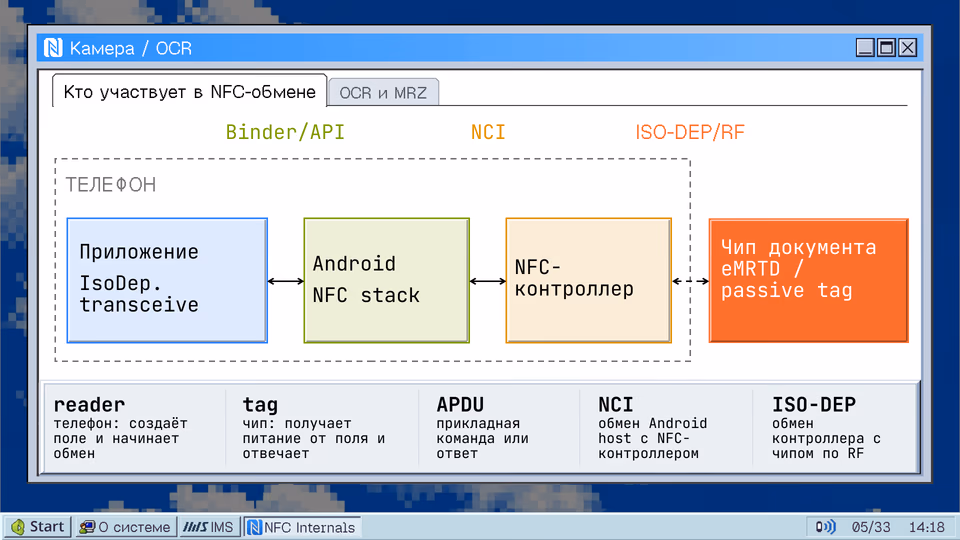Activate the "NFC Internals" taskbar item
This screenshot has width=960, height=540.
(x=302, y=527)
